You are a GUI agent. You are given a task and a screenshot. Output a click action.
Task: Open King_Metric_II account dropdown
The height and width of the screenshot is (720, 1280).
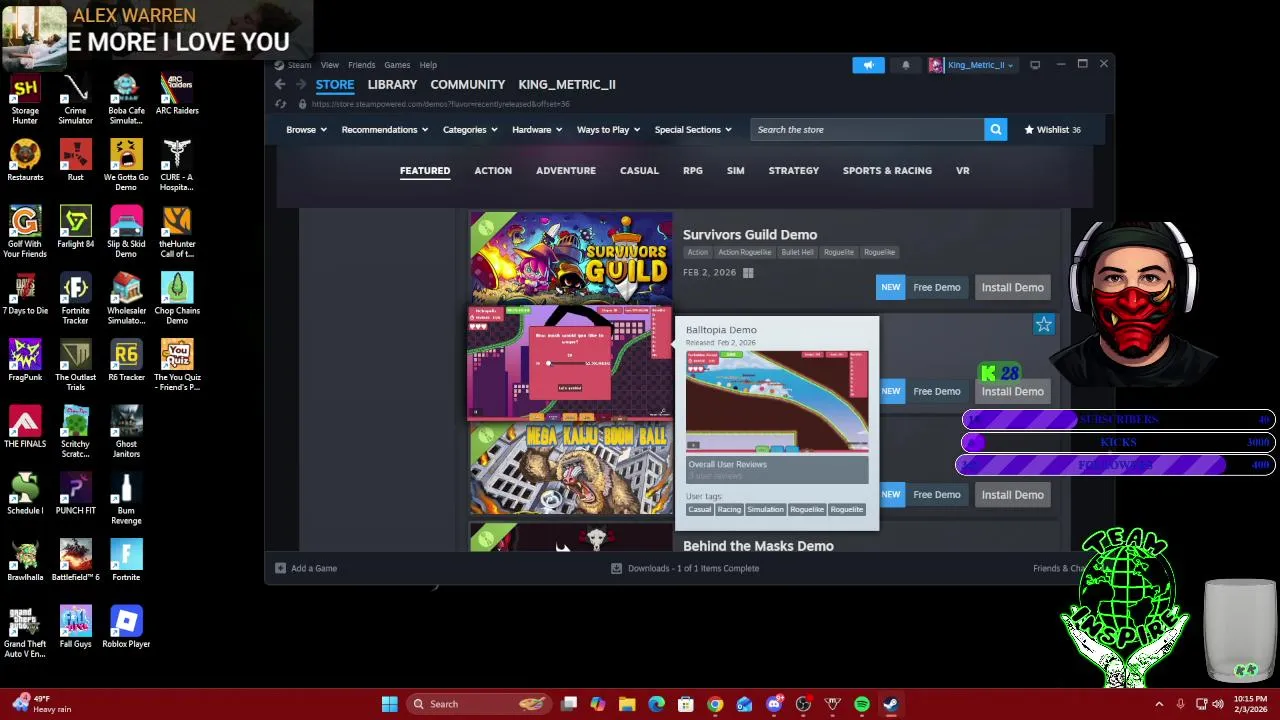(x=972, y=65)
